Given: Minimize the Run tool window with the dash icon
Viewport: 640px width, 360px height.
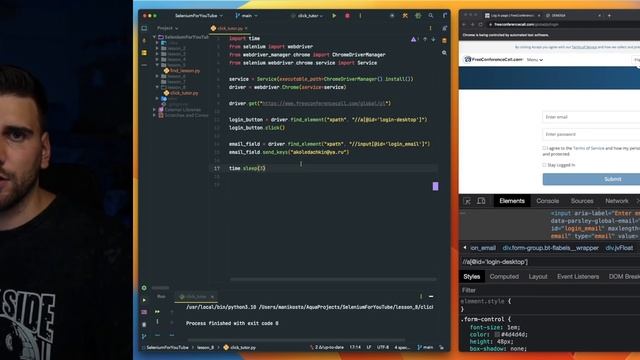Looking at the screenshot, I should (x=431, y=297).
